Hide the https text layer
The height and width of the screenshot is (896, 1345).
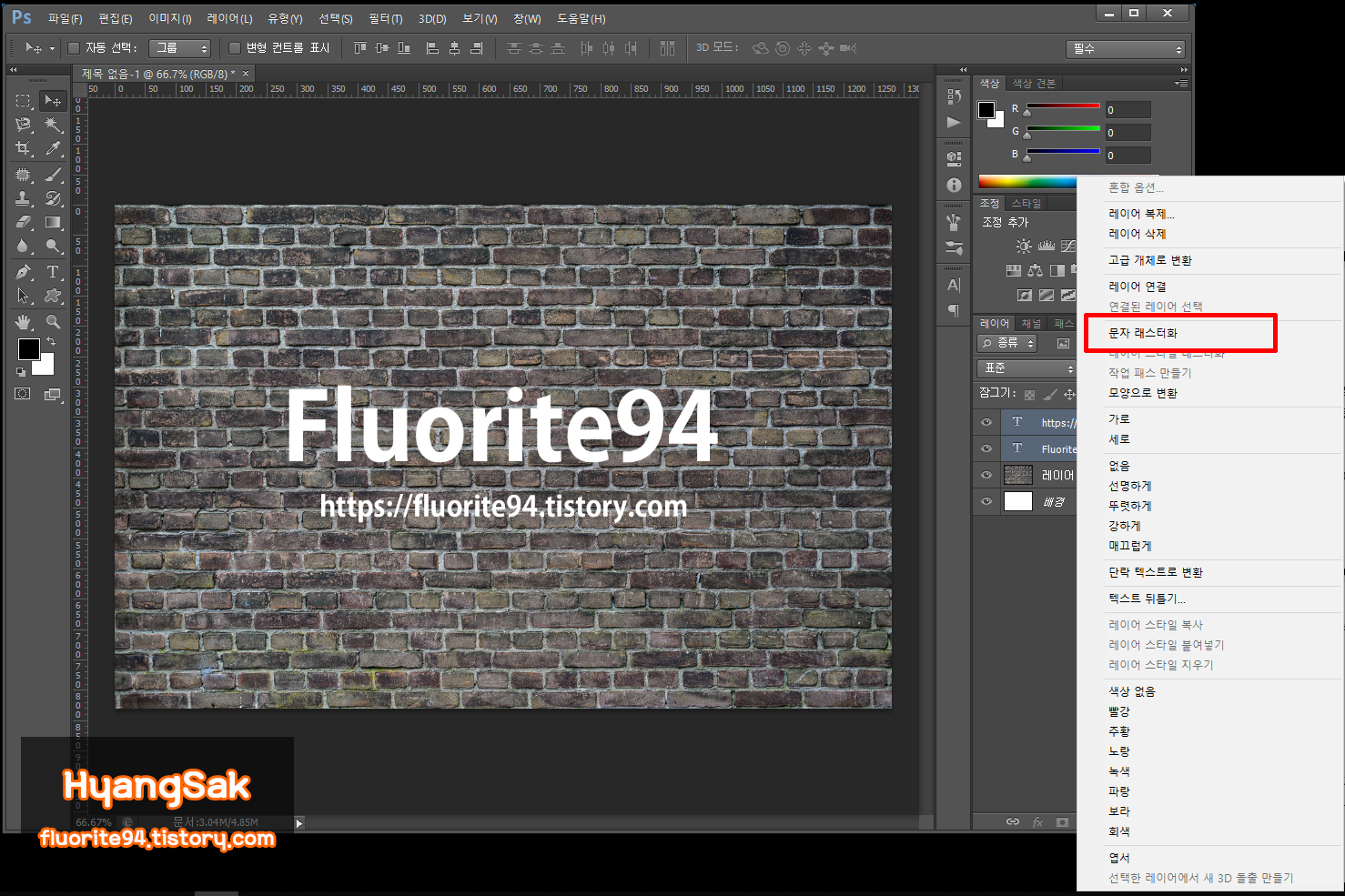click(986, 422)
